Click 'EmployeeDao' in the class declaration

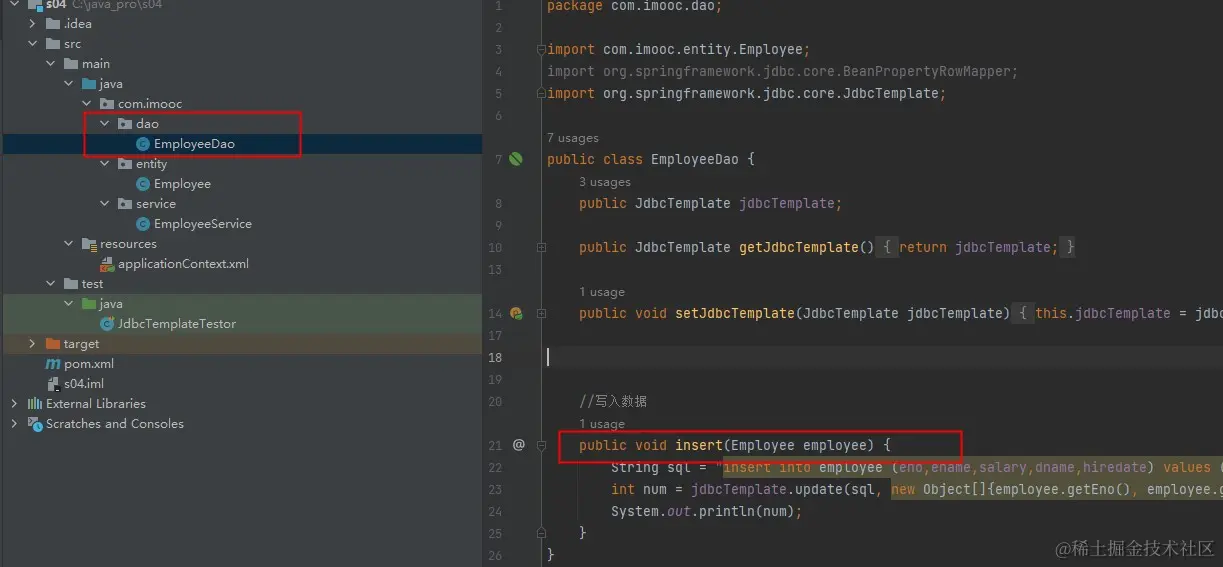point(695,159)
